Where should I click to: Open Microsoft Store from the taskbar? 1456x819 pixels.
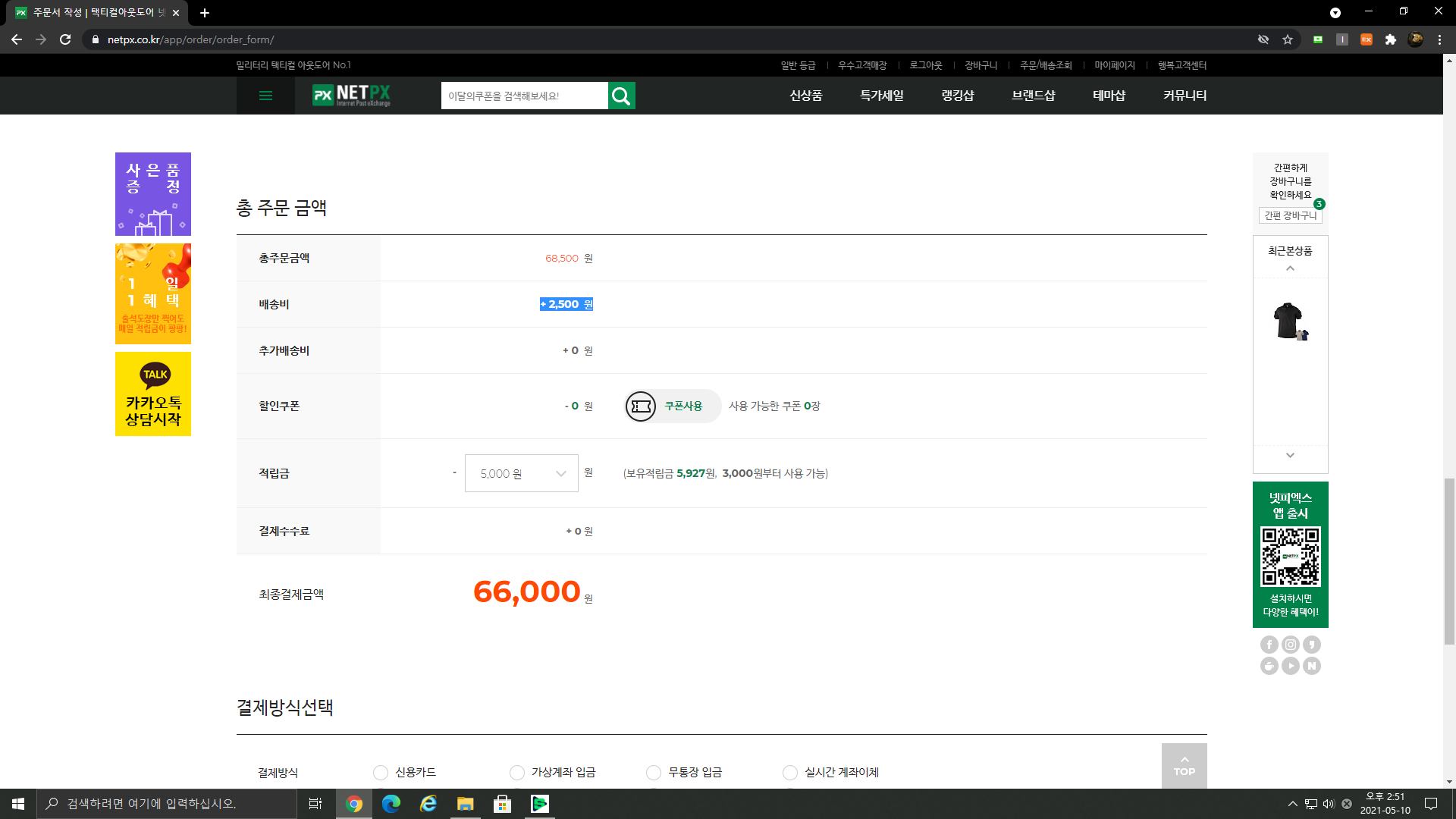pos(503,804)
